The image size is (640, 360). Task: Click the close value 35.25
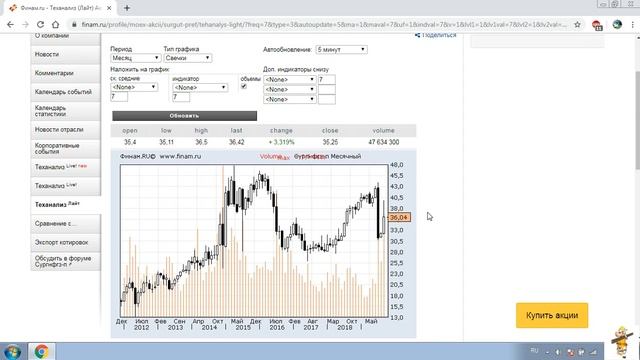pyautogui.click(x=330, y=142)
